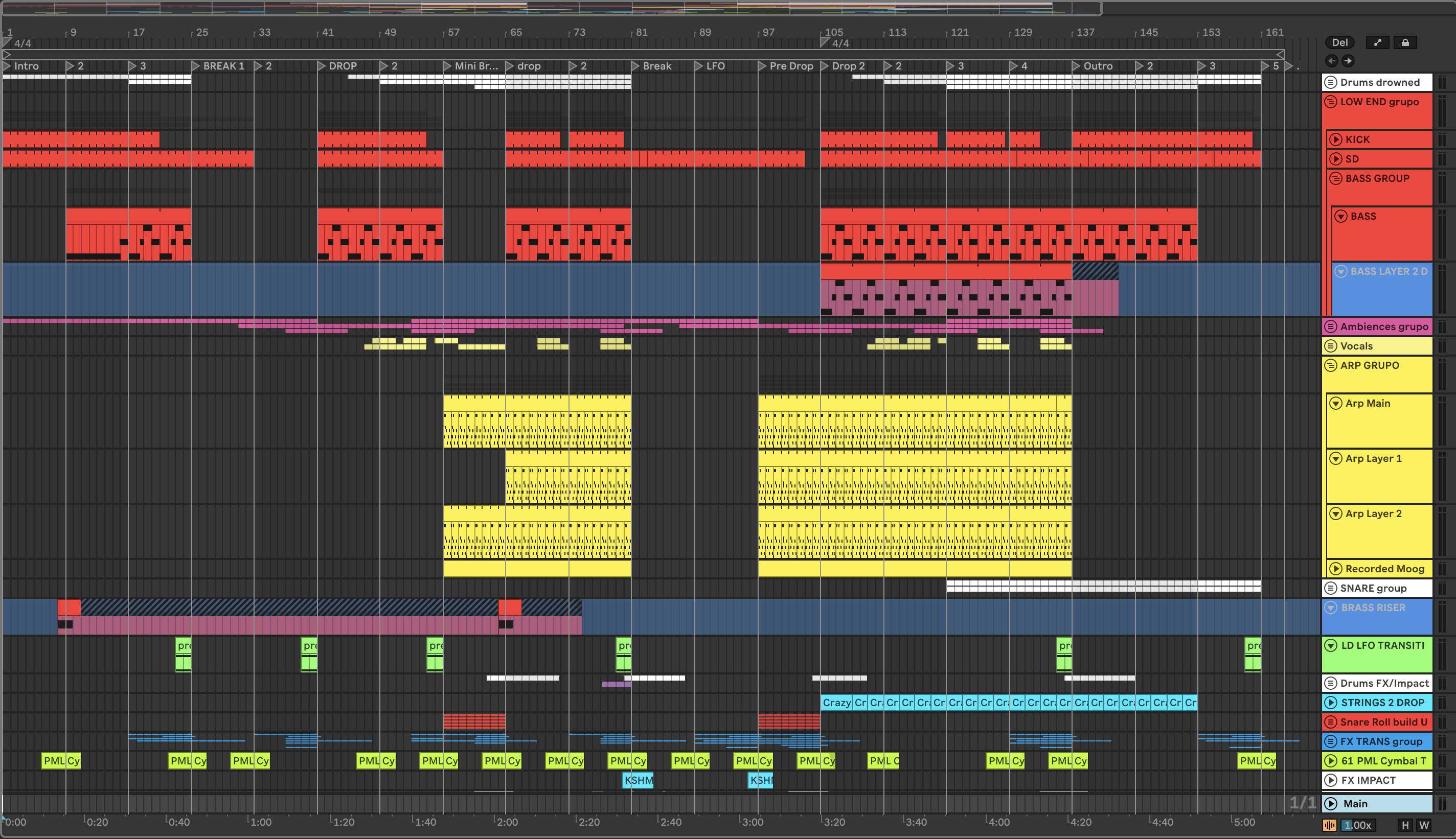Toggle the automation mode icon
This screenshot has width=1456, height=839.
(1377, 42)
